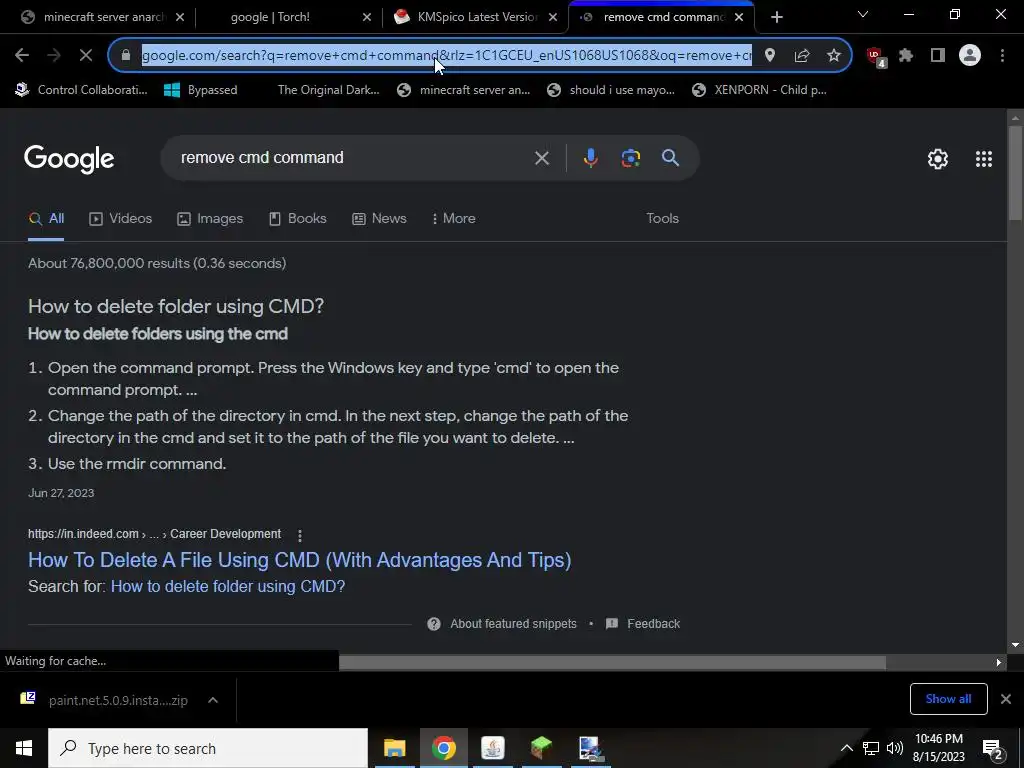The height and width of the screenshot is (768, 1024).
Task: Close the downloads shelf
Action: point(1006,699)
